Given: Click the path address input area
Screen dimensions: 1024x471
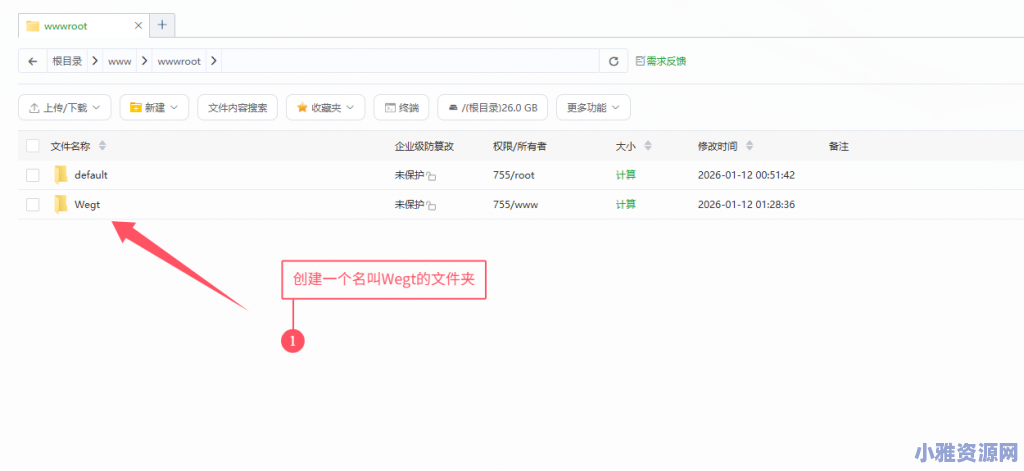Looking at the screenshot, I should point(411,61).
